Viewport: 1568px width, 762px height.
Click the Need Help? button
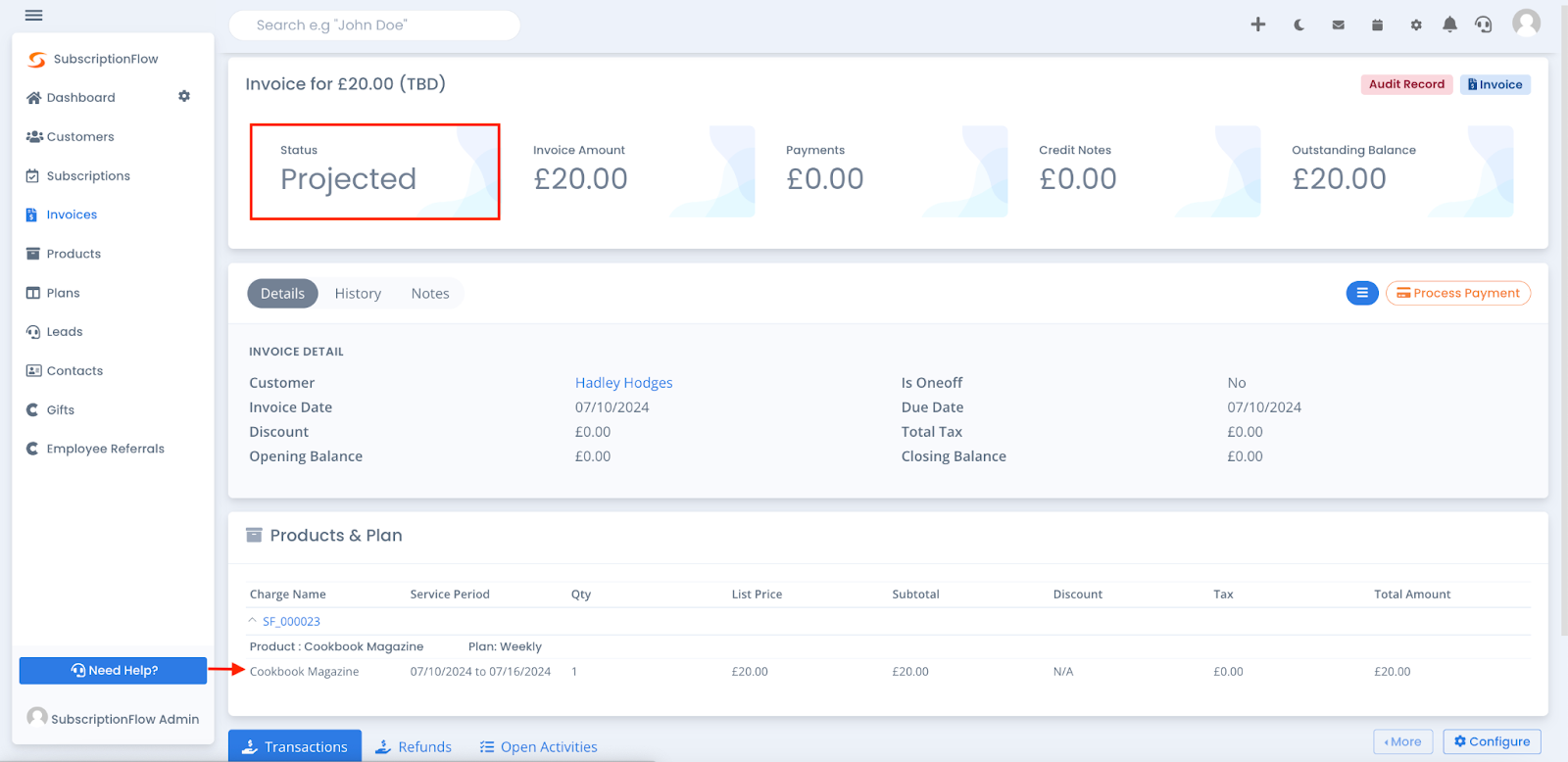(113, 670)
